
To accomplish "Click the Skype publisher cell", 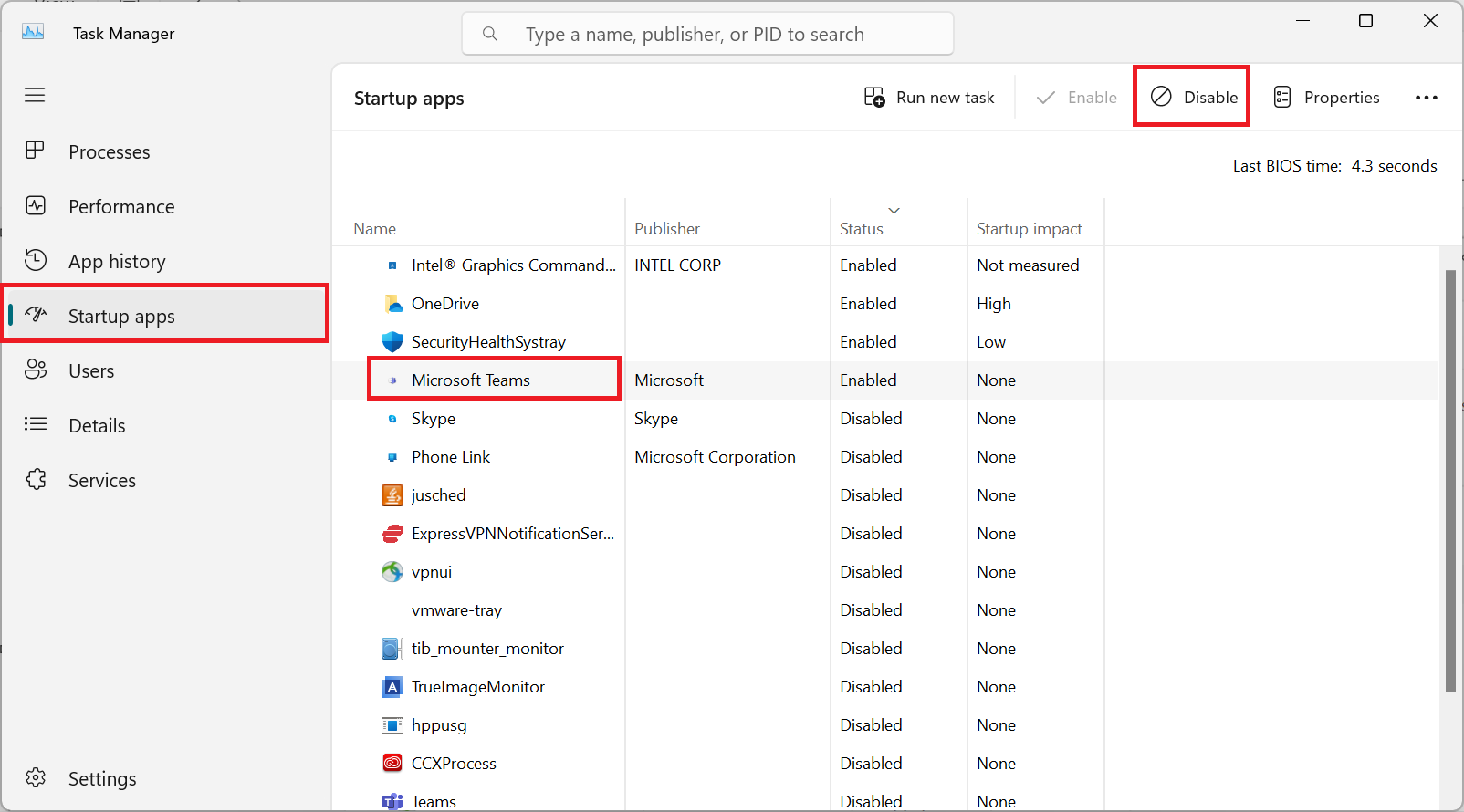I will pyautogui.click(x=656, y=419).
